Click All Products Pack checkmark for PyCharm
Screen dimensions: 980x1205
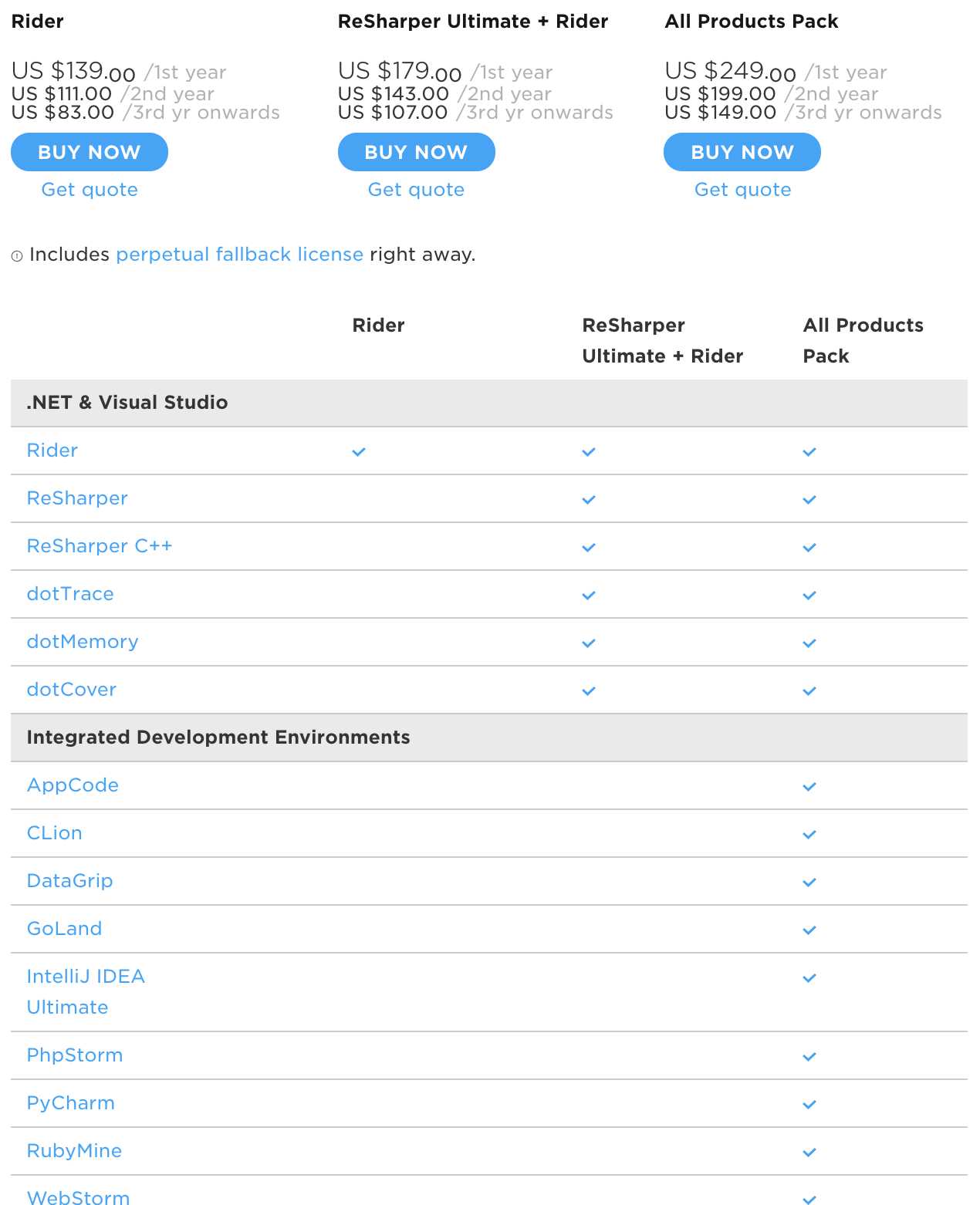809,1105
